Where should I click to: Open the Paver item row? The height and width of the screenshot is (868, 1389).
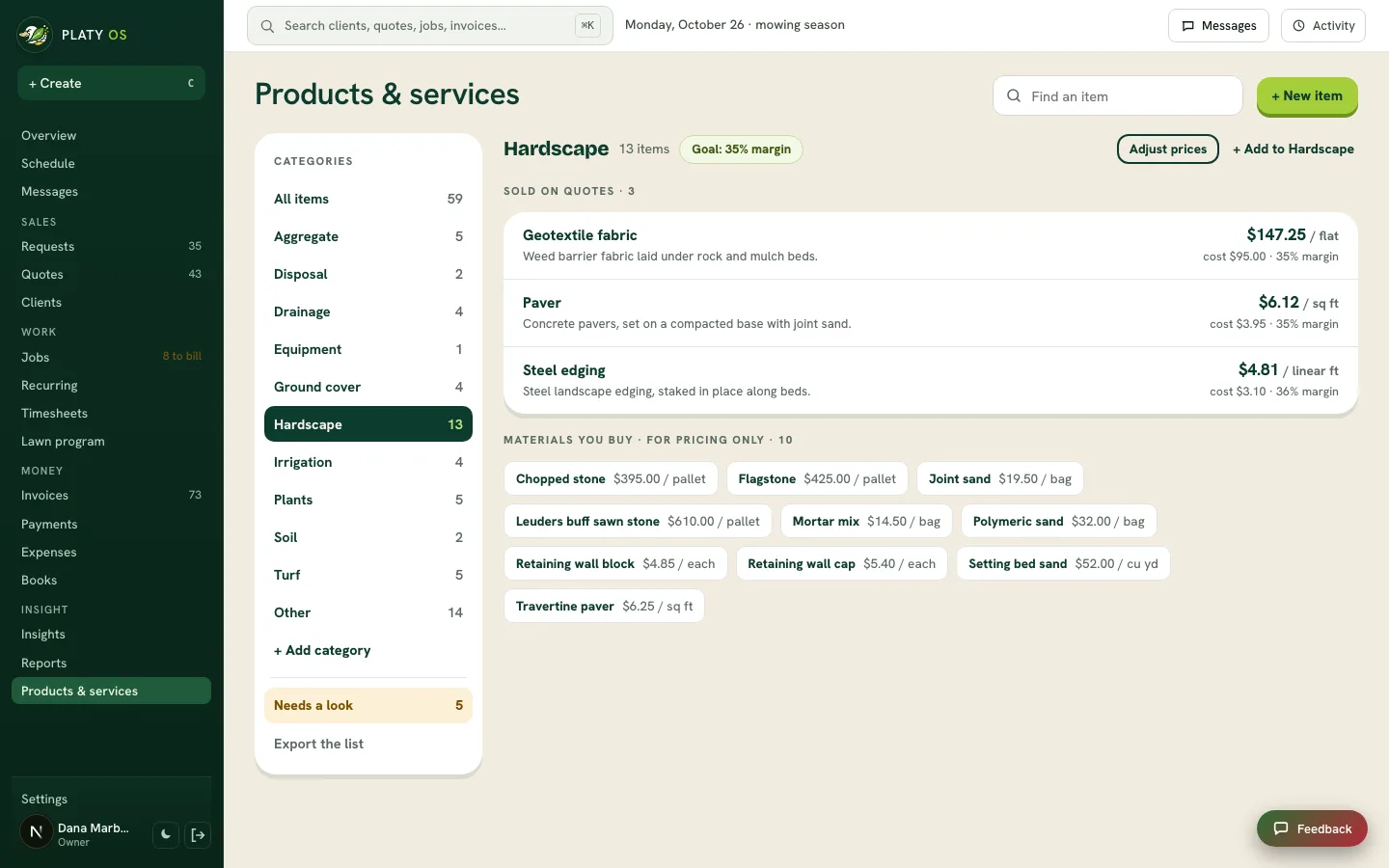click(x=931, y=313)
